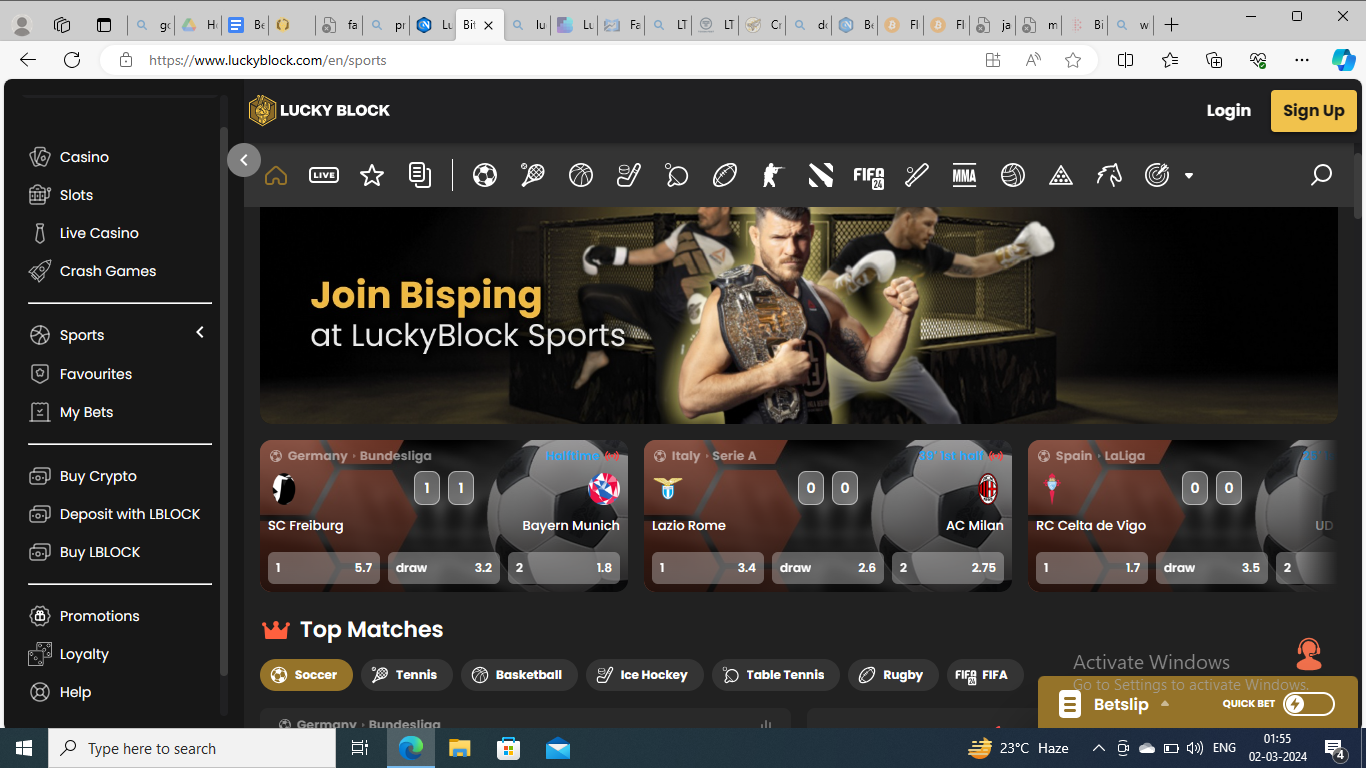1366x768 pixels.
Task: Open the LIVE events icon
Action: 324,175
